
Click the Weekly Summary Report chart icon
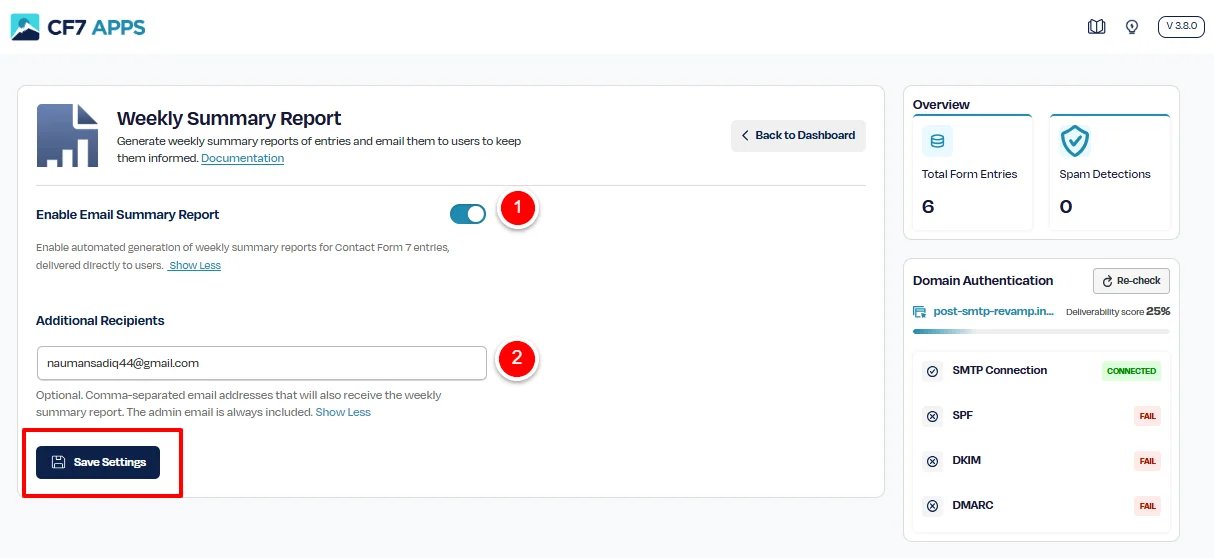coord(67,135)
